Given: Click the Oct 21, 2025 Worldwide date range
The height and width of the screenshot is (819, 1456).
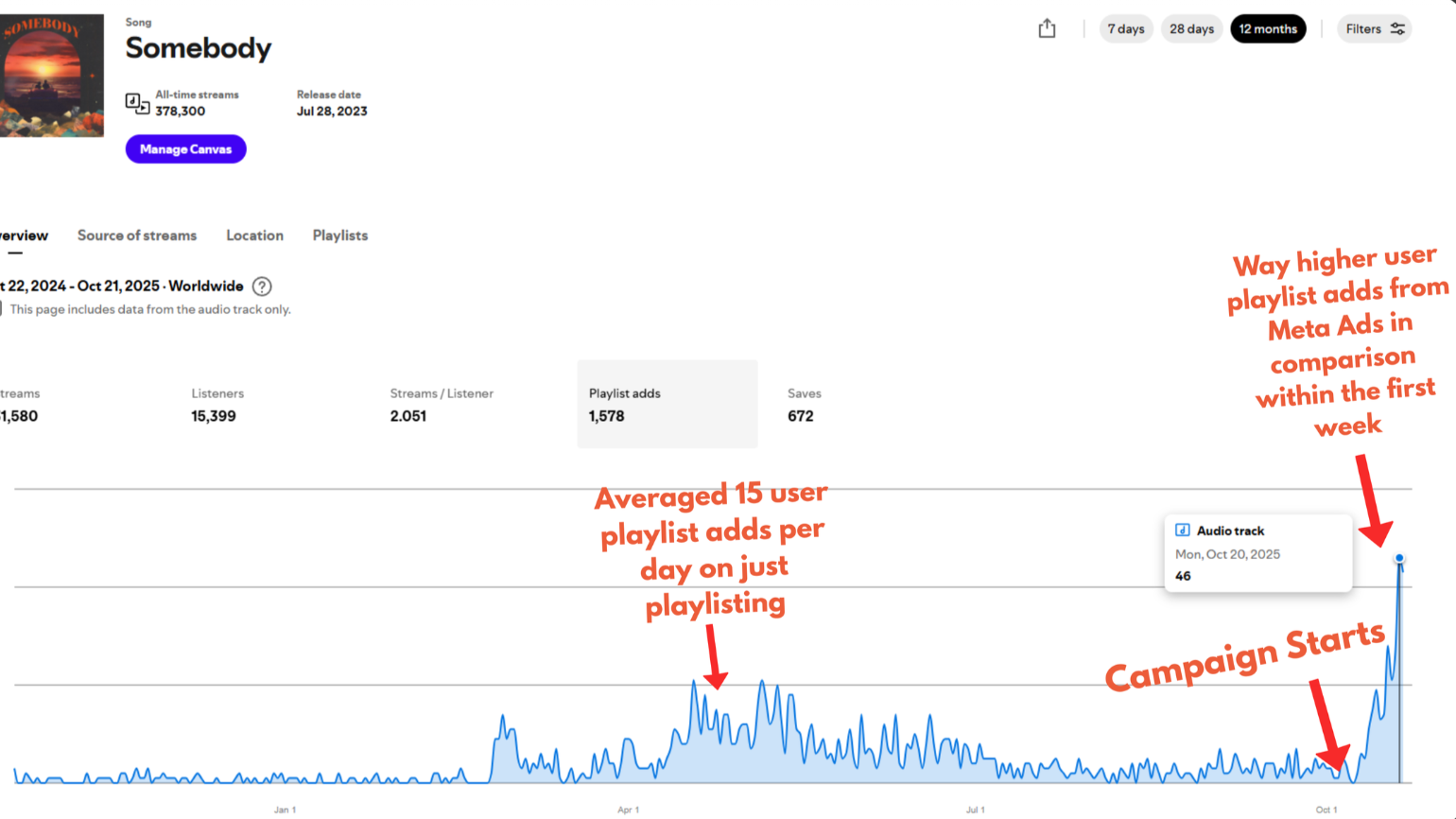Looking at the screenshot, I should pos(121,287).
